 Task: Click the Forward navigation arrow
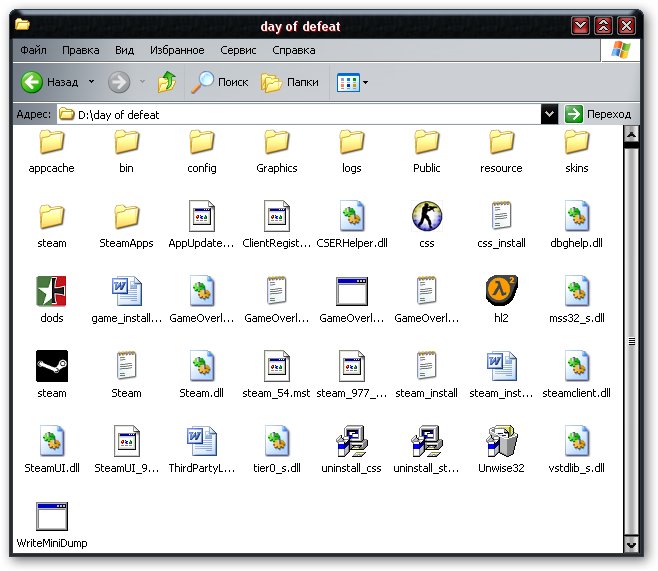(x=119, y=82)
